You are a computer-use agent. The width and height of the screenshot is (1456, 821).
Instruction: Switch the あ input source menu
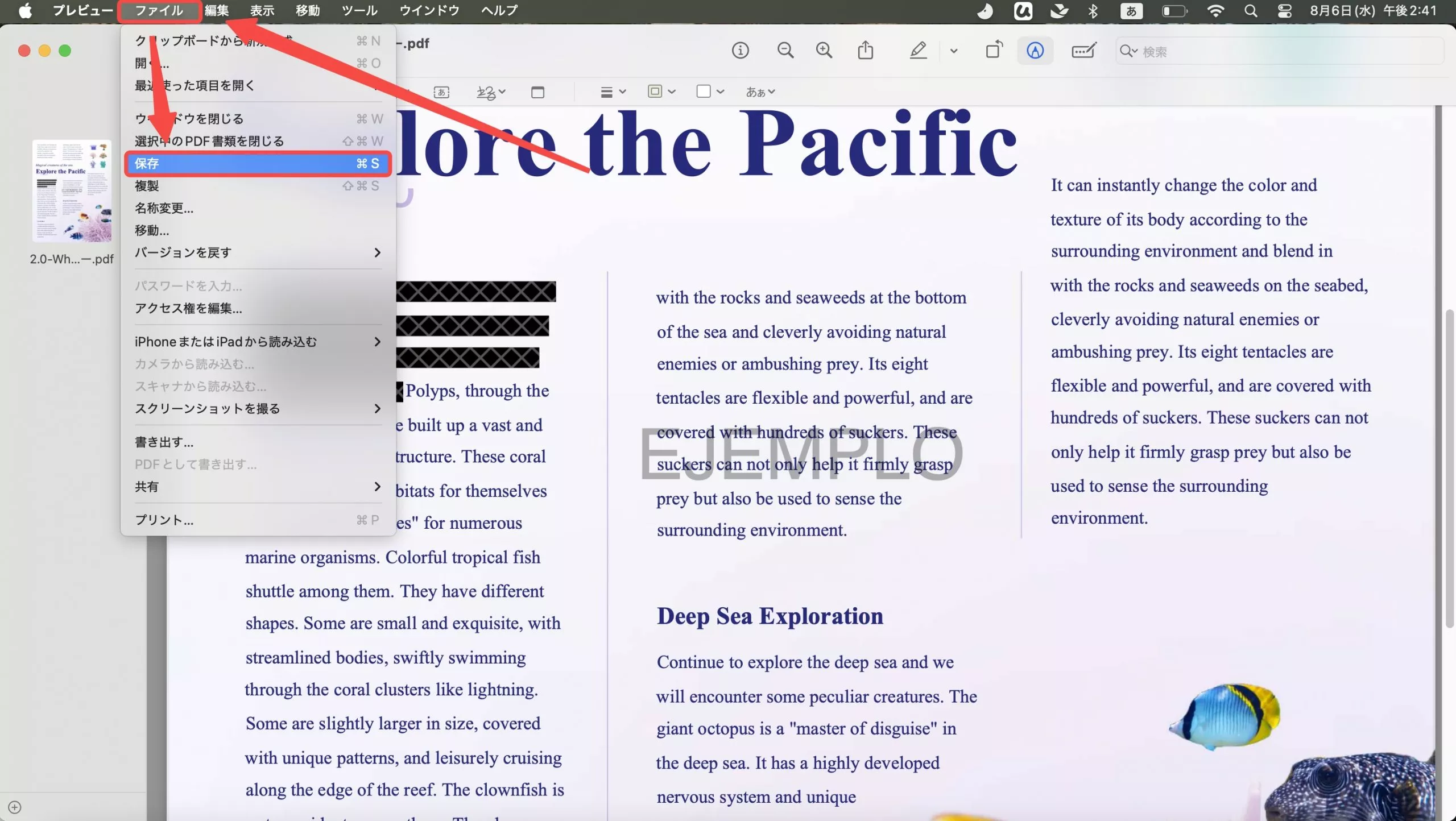point(1131,11)
